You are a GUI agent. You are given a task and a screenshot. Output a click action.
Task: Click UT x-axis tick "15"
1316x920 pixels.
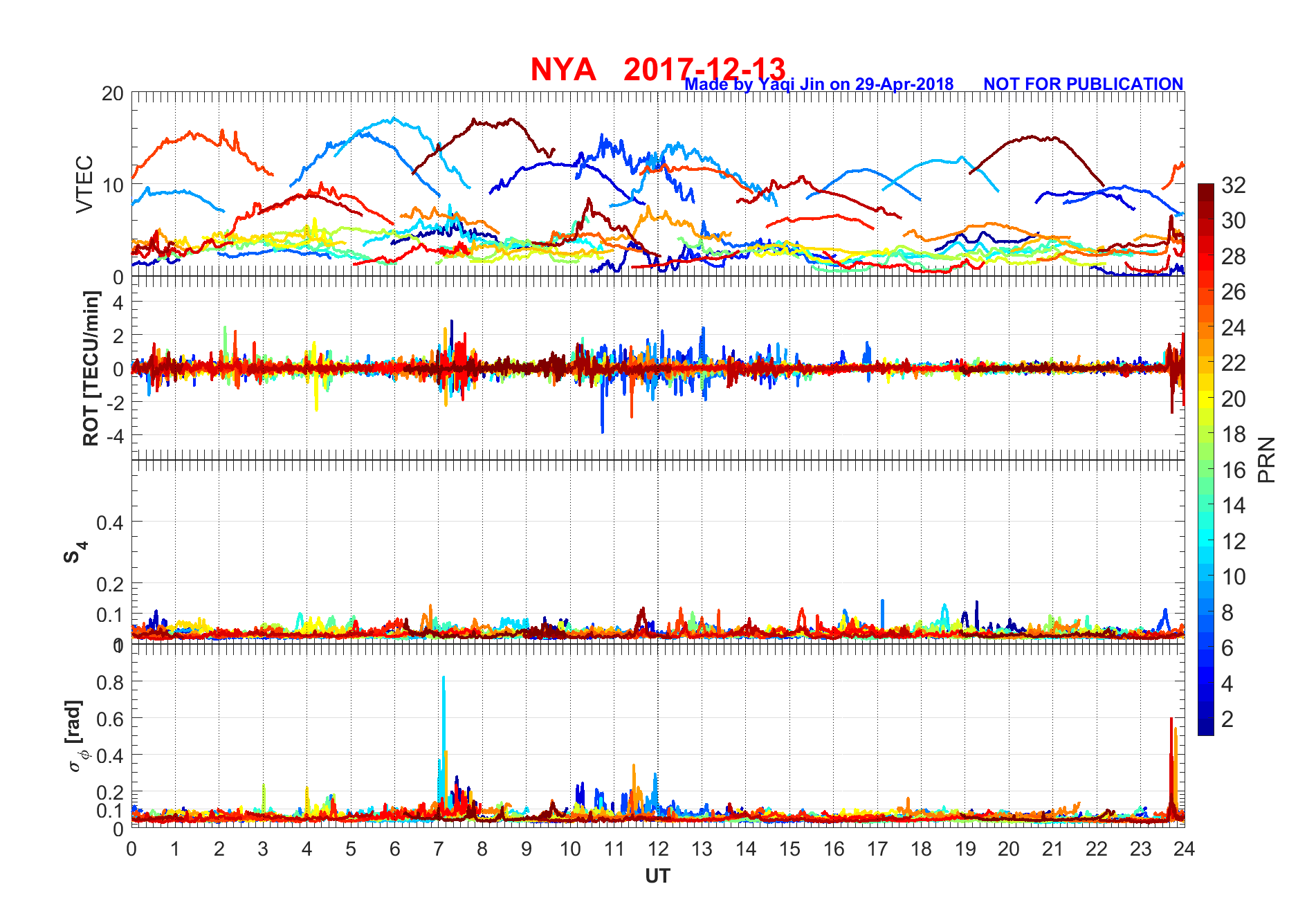point(789,849)
